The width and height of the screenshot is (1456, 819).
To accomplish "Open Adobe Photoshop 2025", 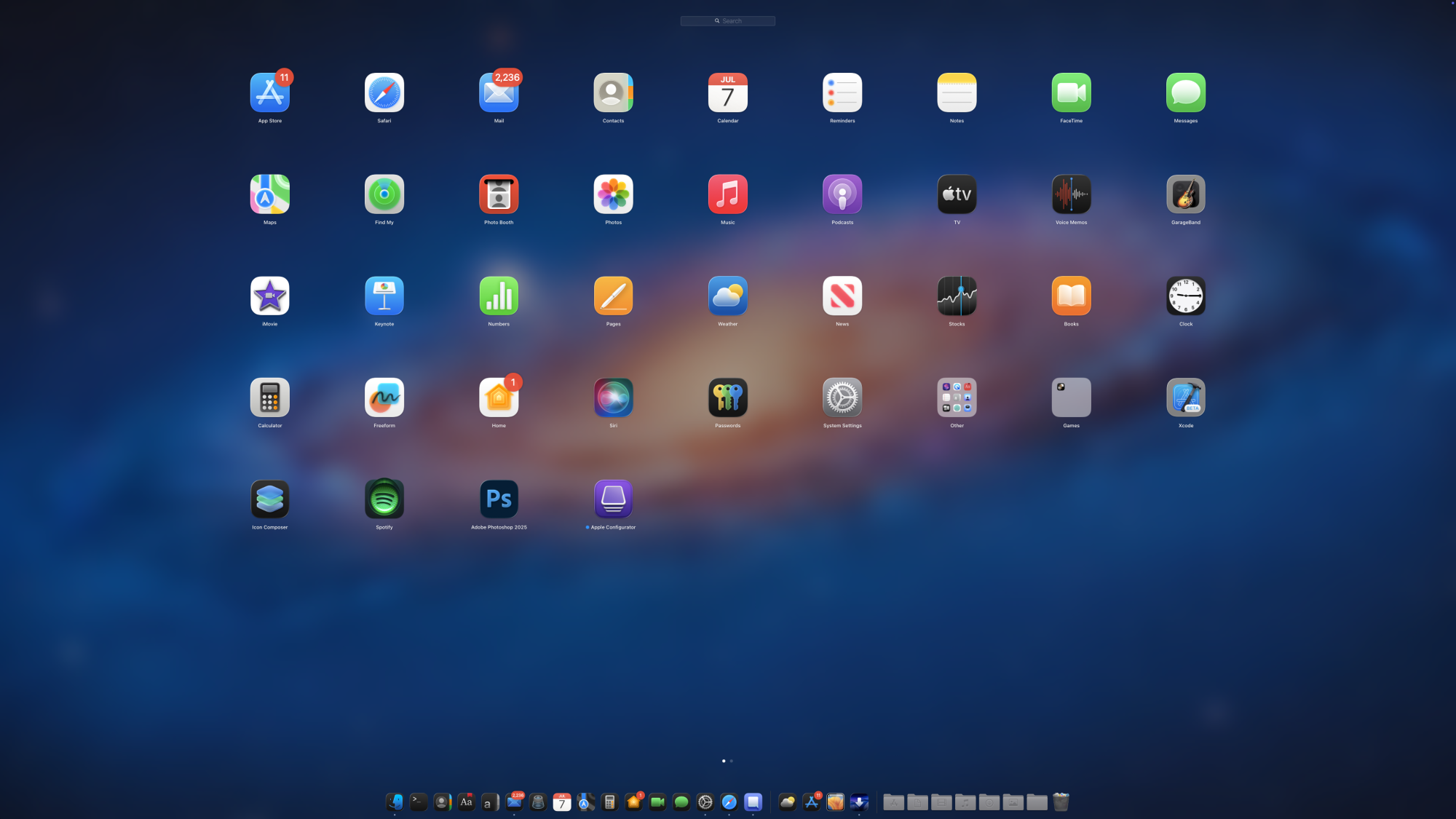I will pyautogui.click(x=499, y=499).
